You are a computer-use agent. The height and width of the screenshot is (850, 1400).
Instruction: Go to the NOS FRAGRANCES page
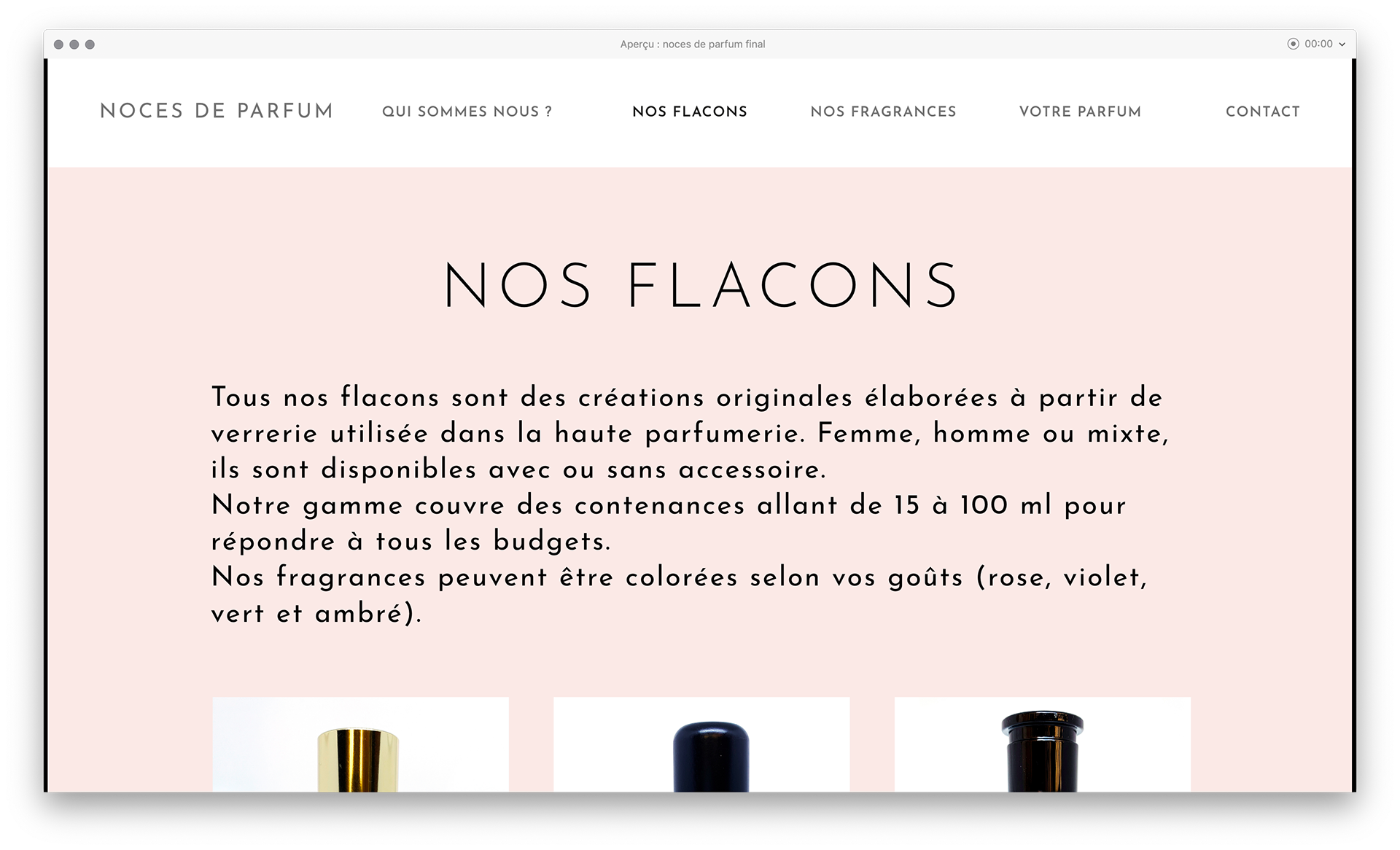(883, 112)
